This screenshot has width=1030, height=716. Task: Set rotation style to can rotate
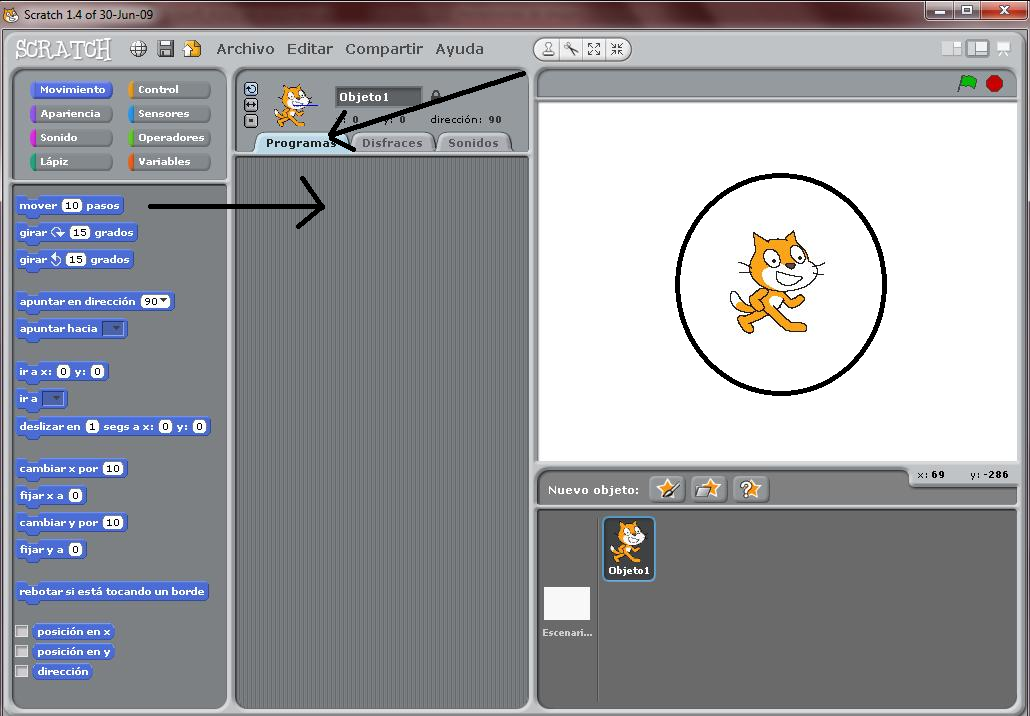click(x=251, y=89)
